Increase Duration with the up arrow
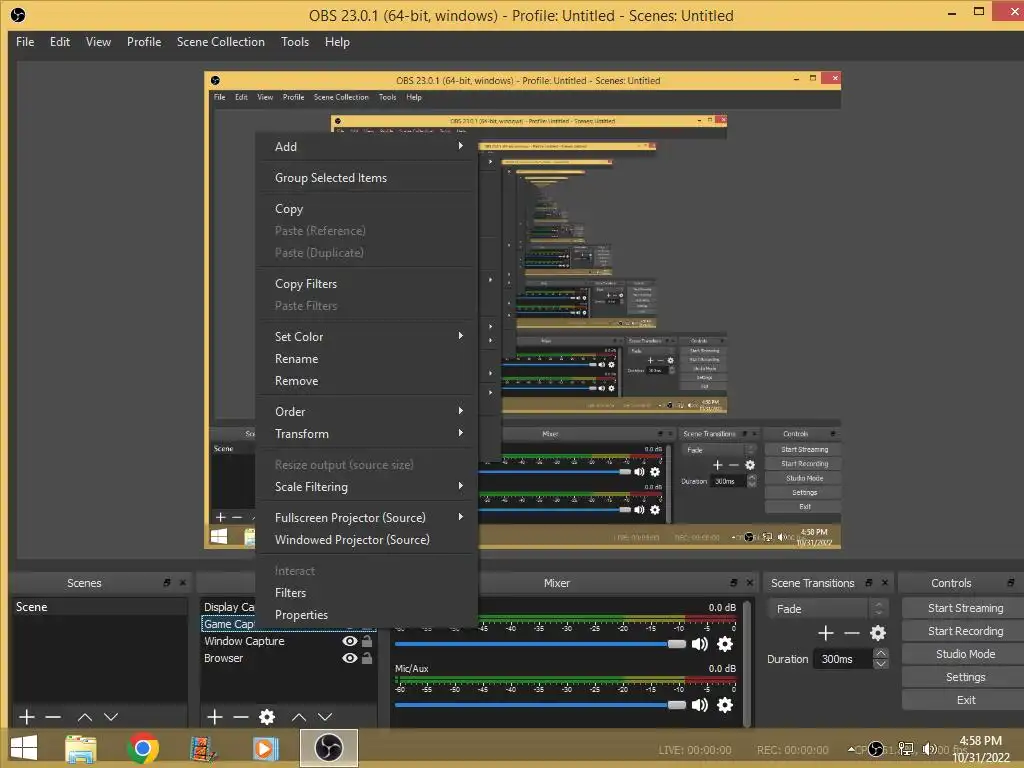Image resolution: width=1024 pixels, height=768 pixels. coord(880,654)
